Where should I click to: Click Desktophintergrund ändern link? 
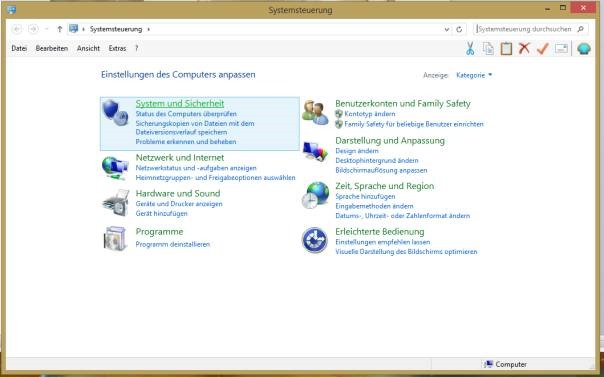click(x=377, y=161)
